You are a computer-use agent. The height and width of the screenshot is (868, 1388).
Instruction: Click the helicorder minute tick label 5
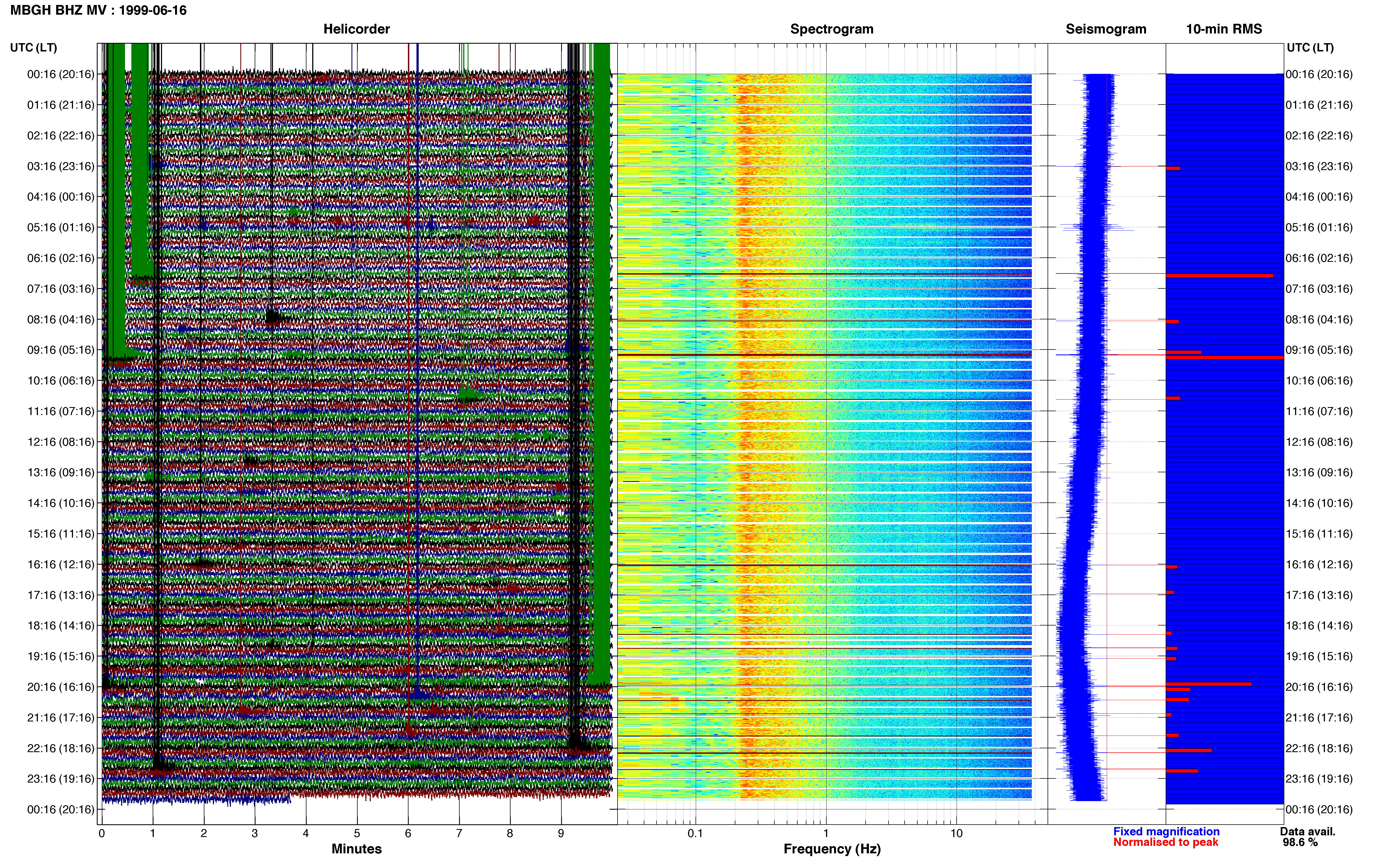[357, 833]
